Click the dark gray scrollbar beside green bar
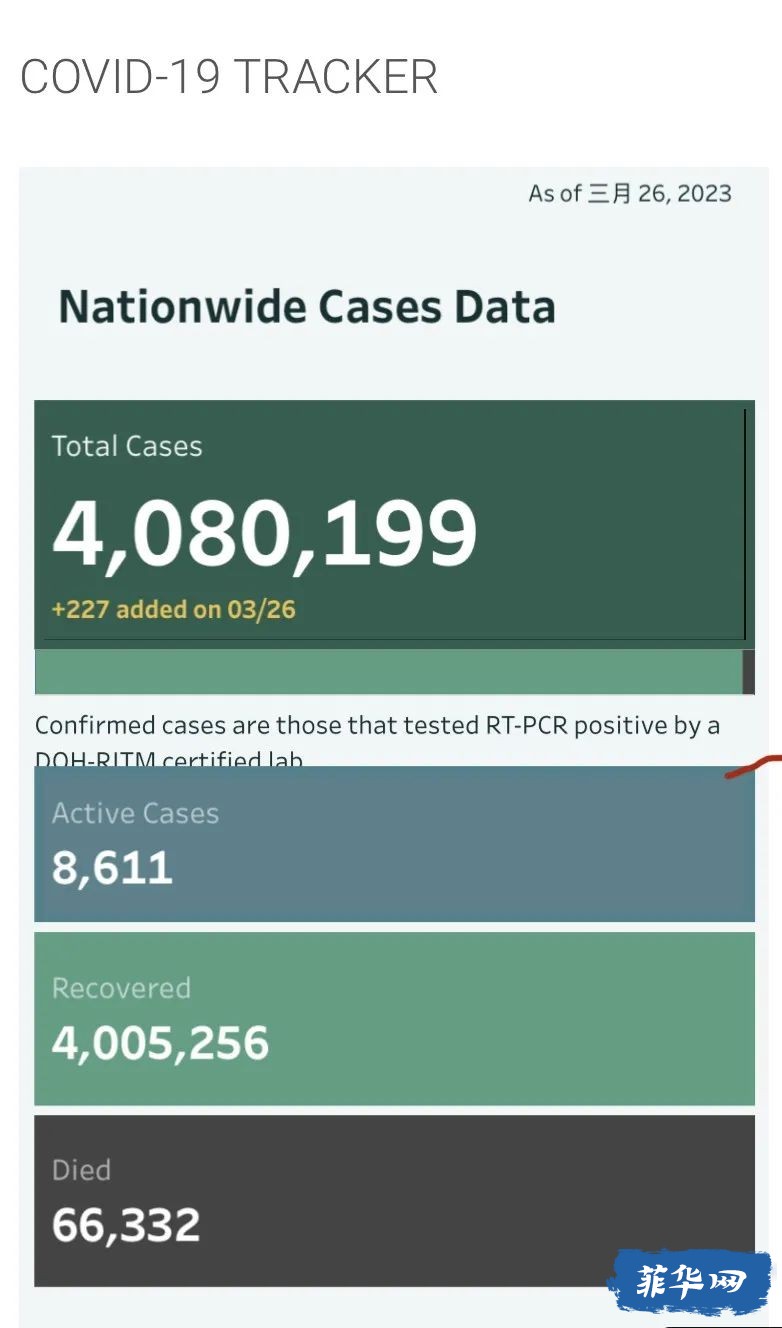 coord(749,671)
